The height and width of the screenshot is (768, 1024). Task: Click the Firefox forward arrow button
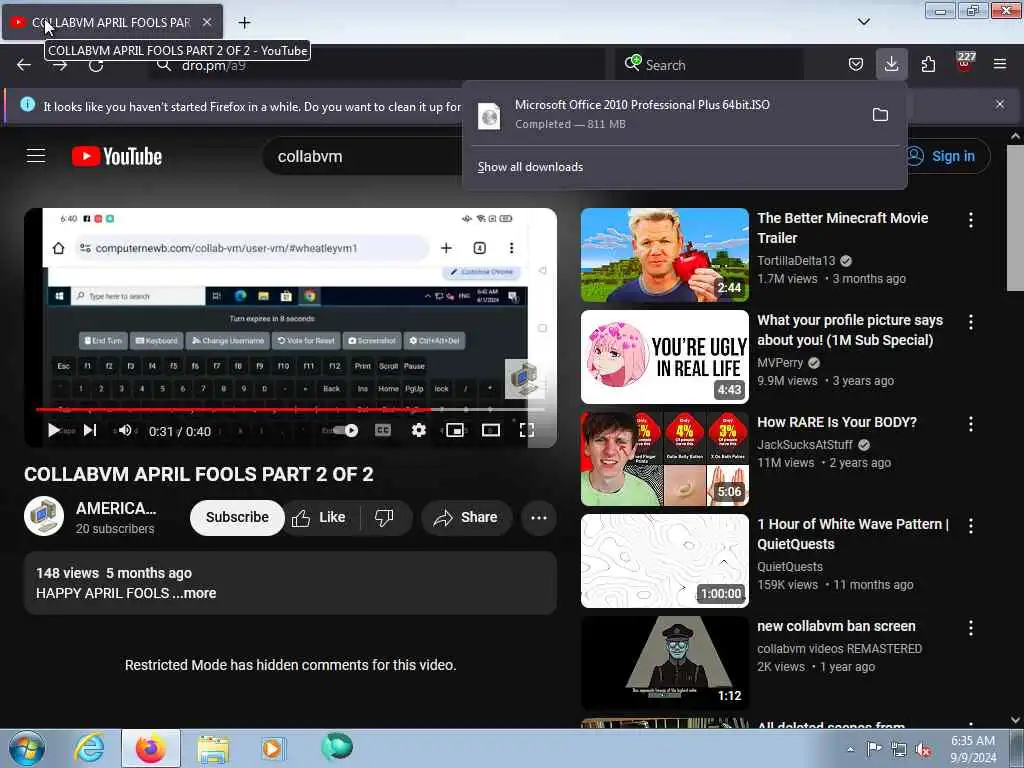pyautogui.click(x=60, y=65)
